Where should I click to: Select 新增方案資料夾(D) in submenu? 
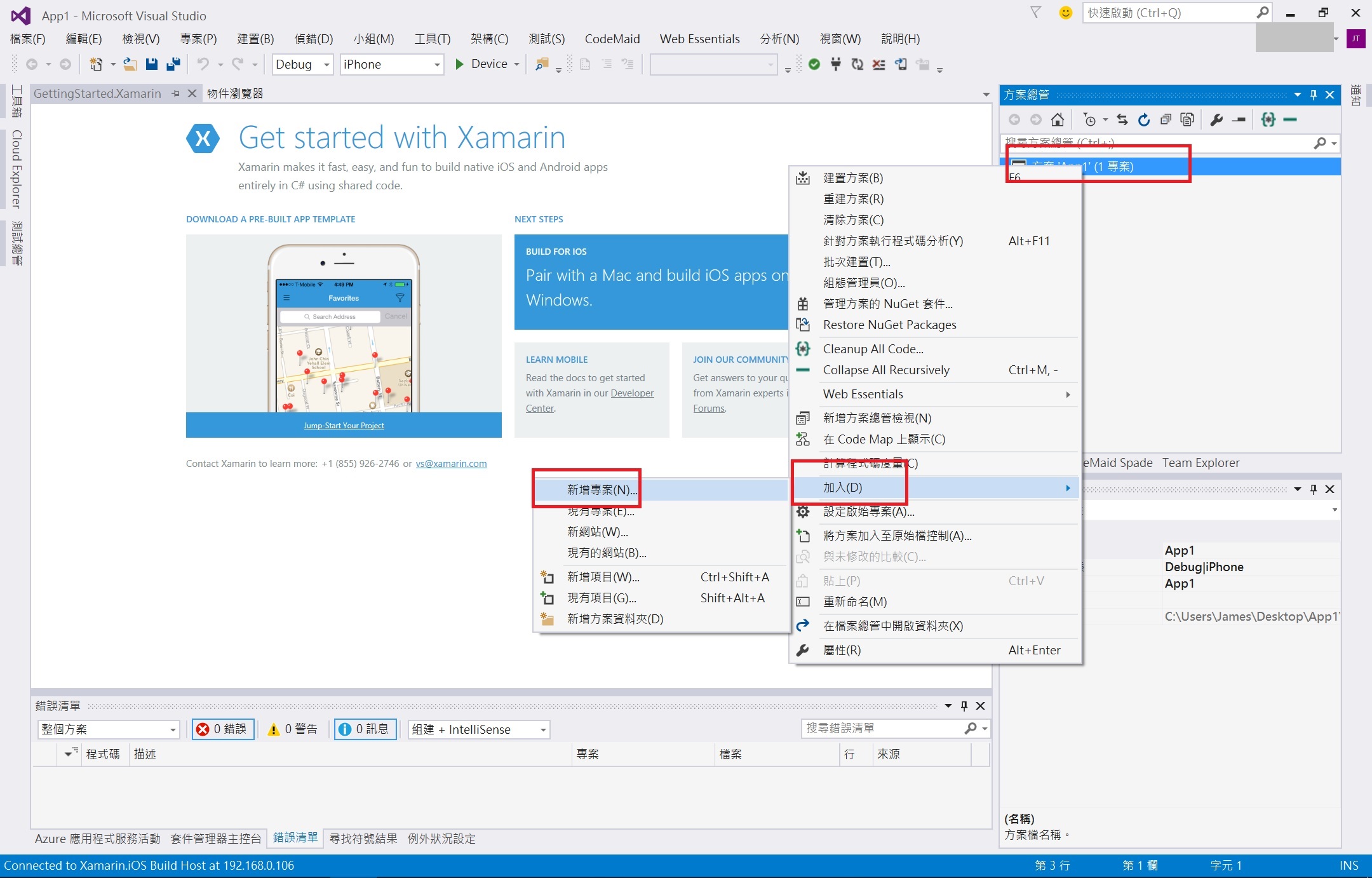coord(661,619)
